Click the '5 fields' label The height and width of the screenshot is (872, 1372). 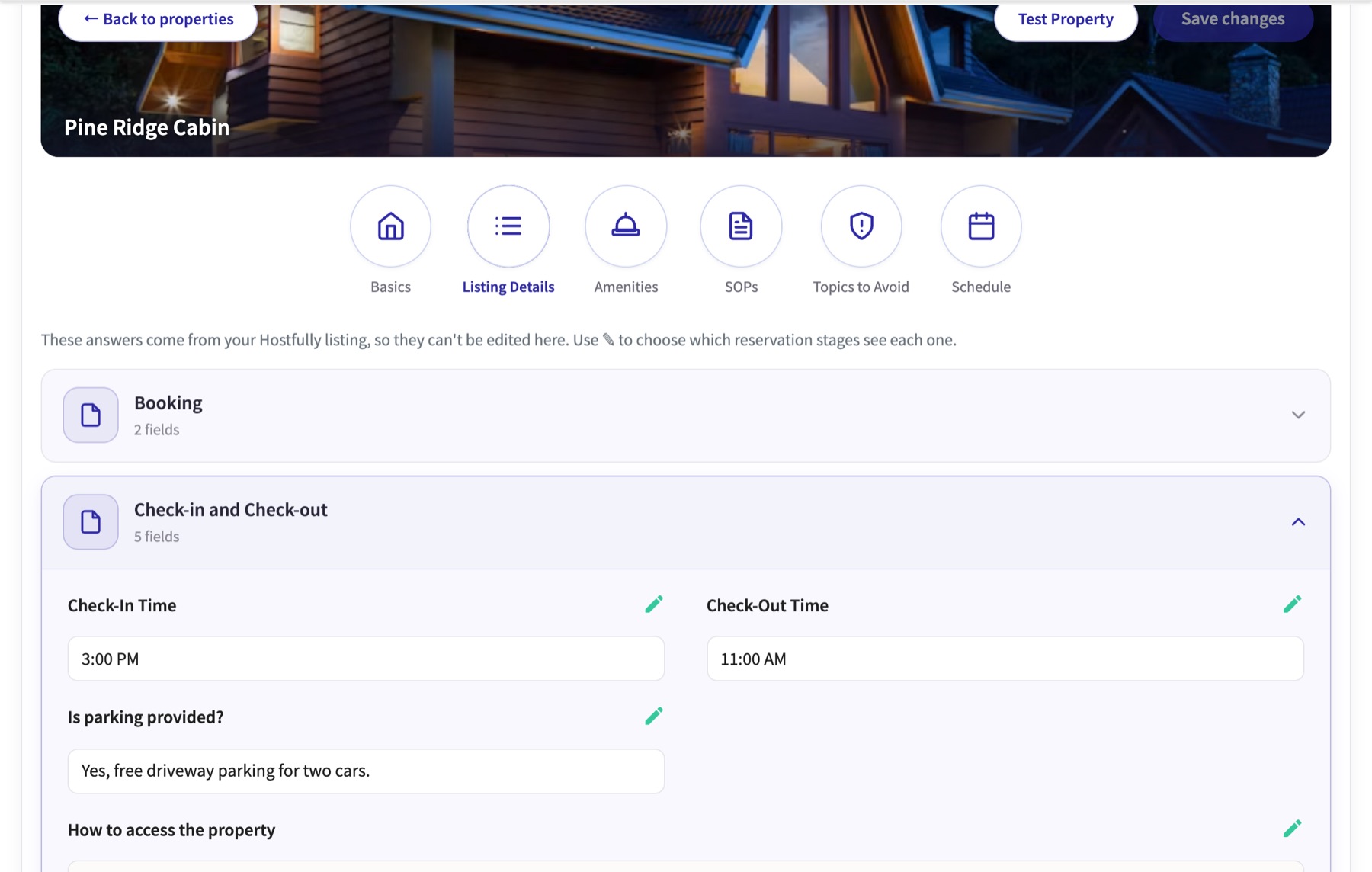(x=157, y=536)
